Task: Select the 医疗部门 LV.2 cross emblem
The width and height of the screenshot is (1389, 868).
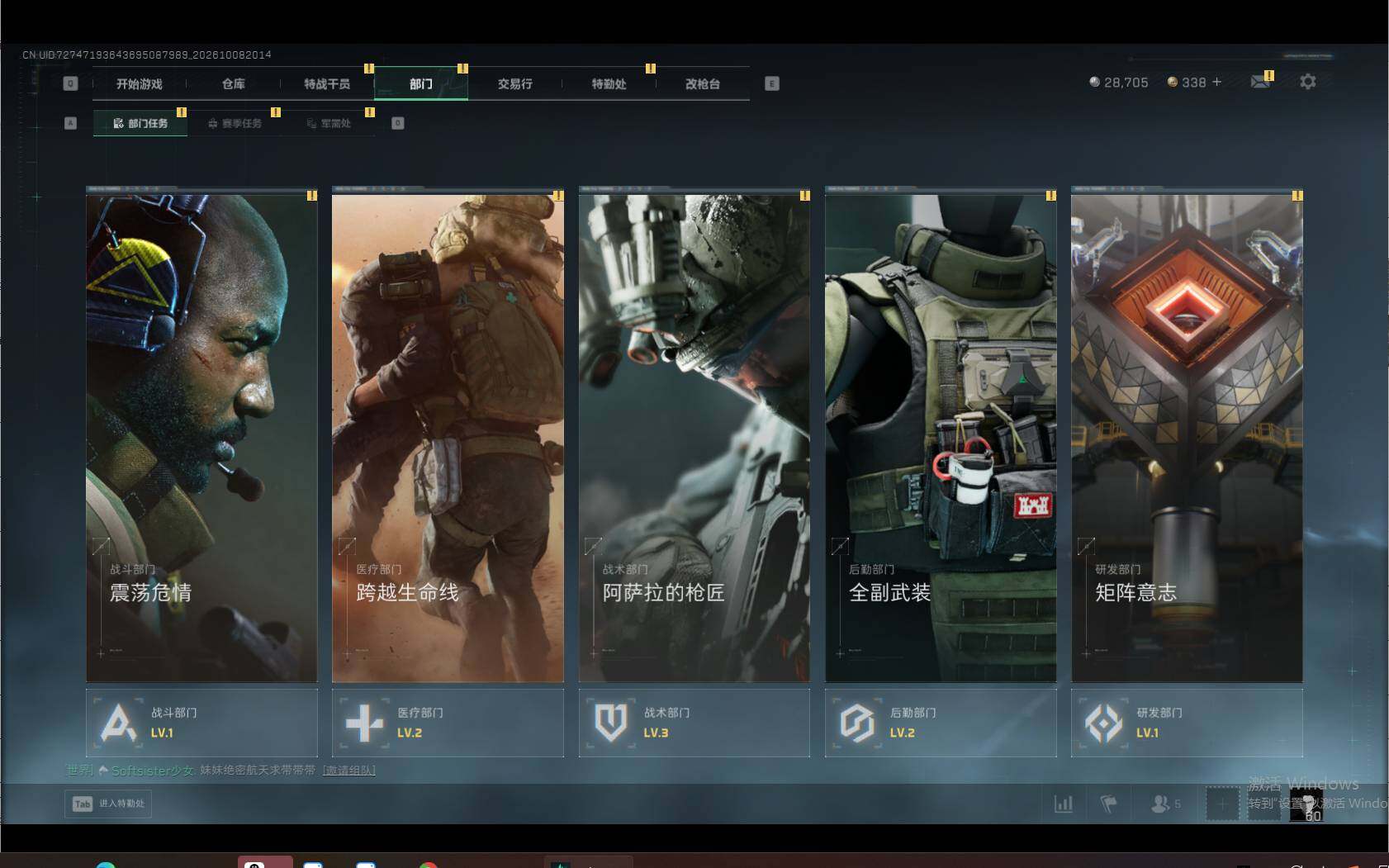Action: pos(364,723)
